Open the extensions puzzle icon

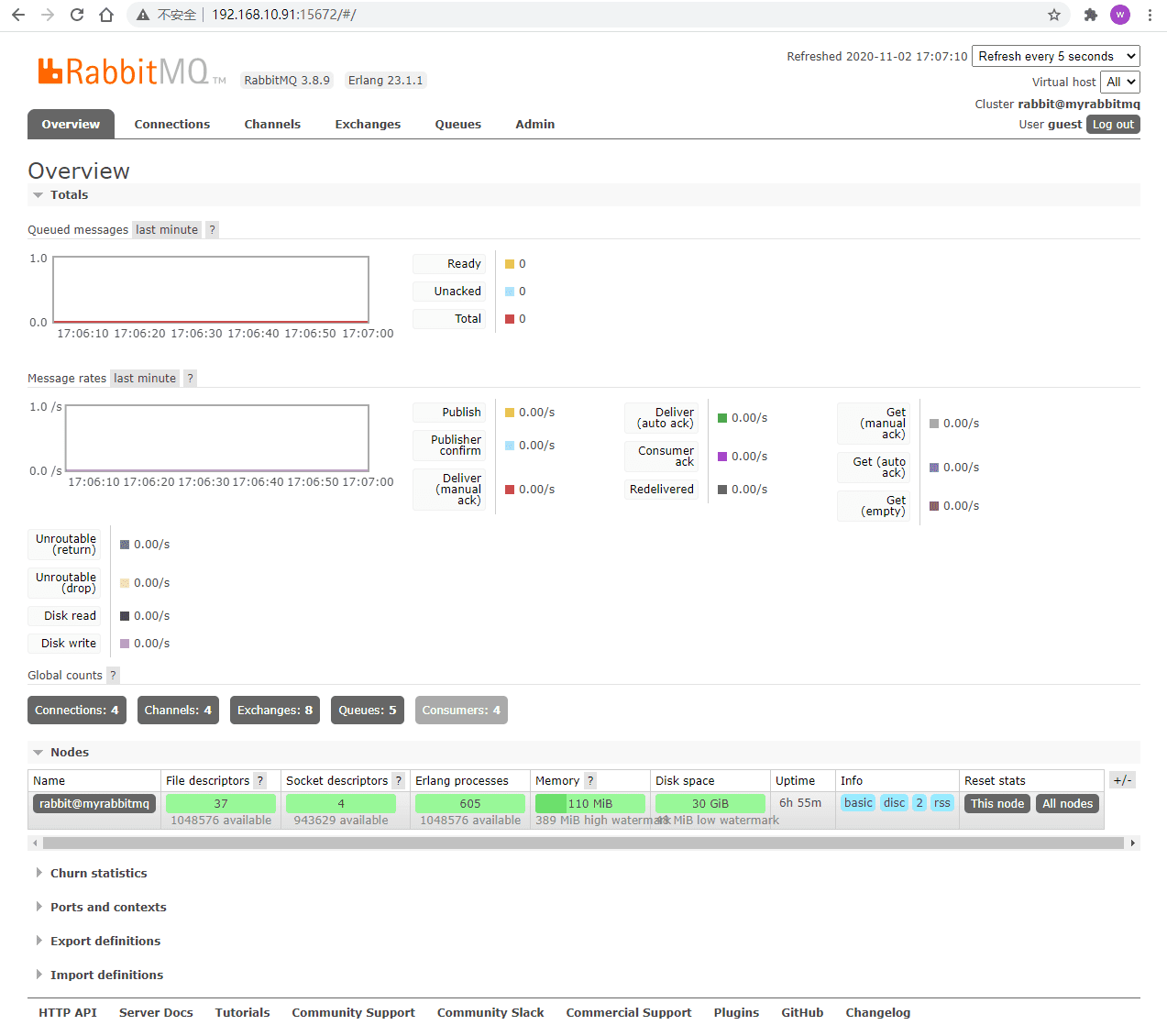pos(1090,15)
